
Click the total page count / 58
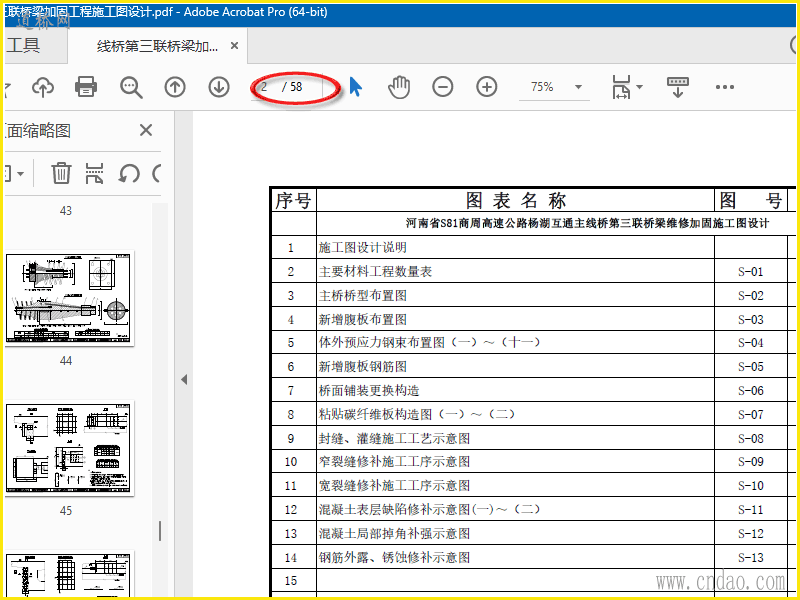click(292, 87)
